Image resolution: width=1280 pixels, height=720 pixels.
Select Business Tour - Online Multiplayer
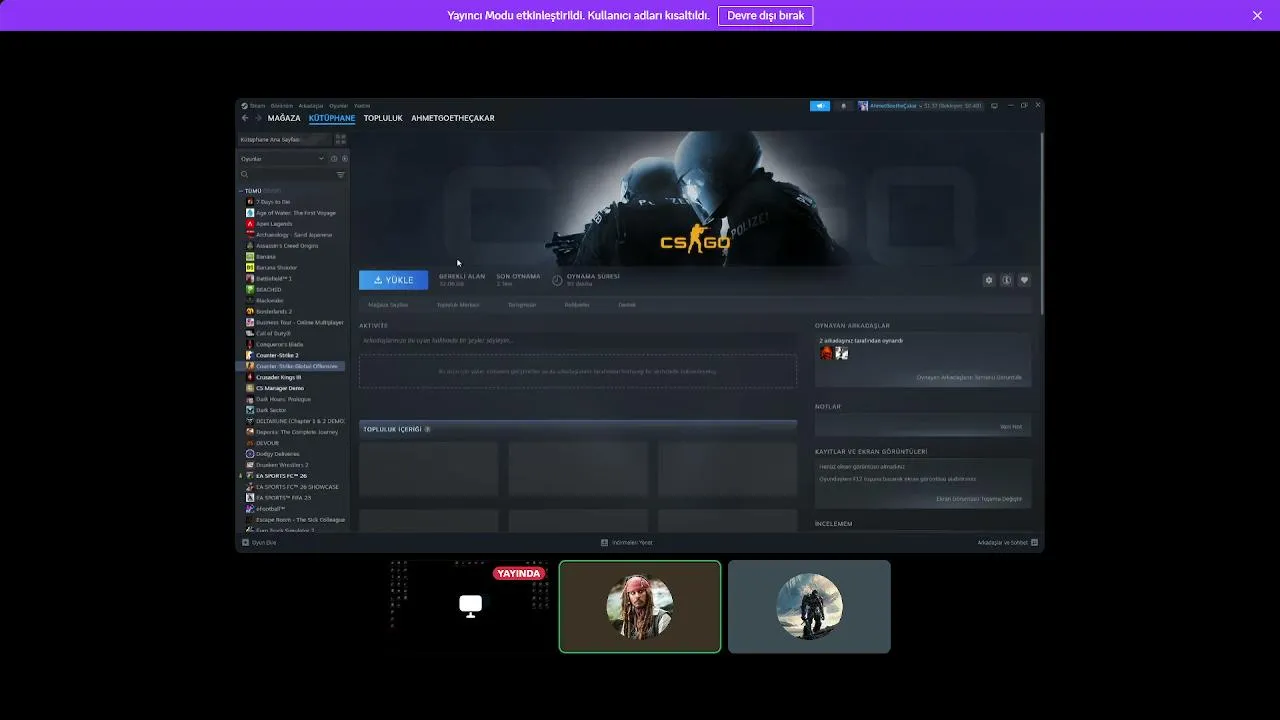coord(292,322)
